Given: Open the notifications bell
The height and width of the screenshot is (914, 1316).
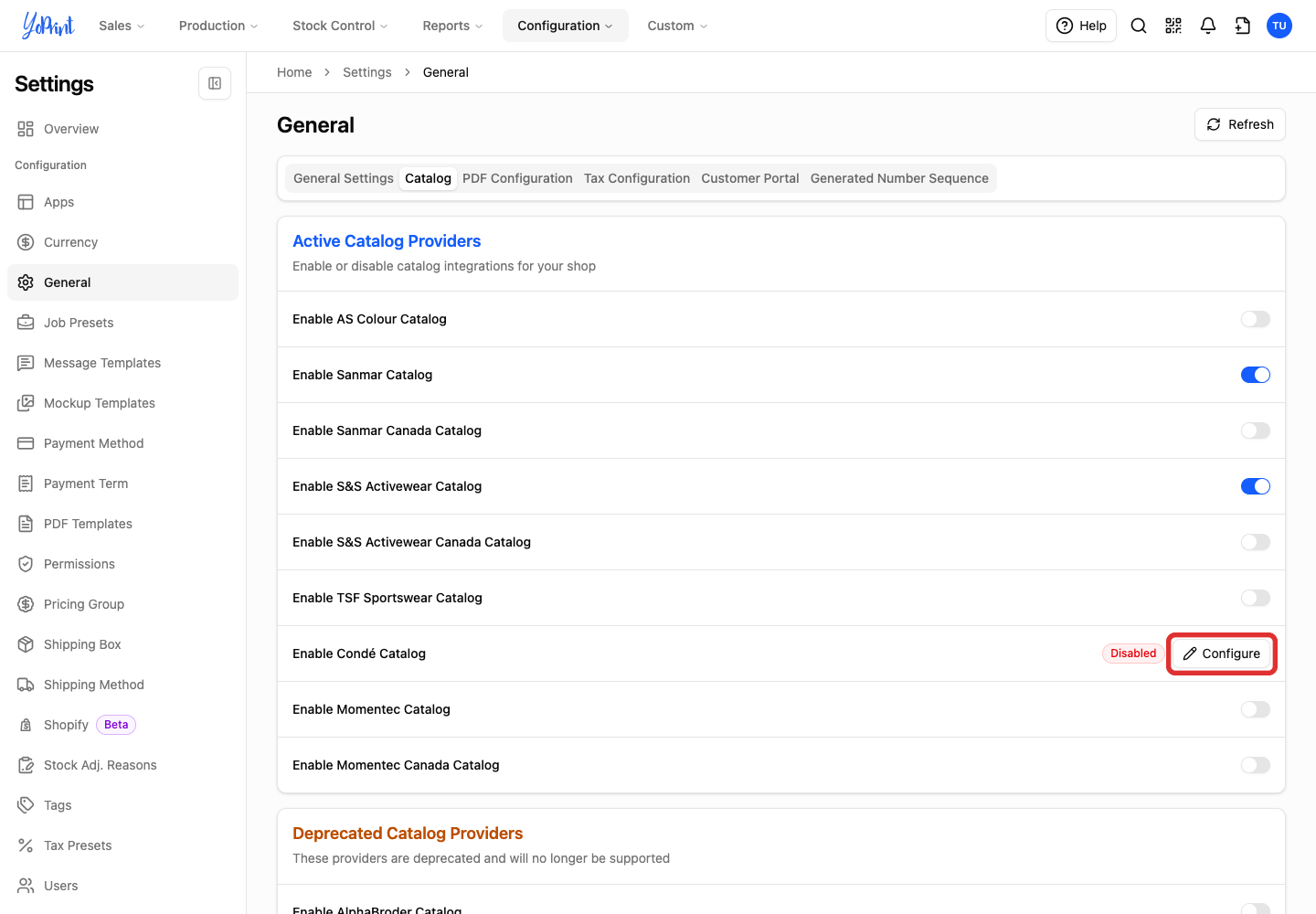Looking at the screenshot, I should click(x=1208, y=26).
